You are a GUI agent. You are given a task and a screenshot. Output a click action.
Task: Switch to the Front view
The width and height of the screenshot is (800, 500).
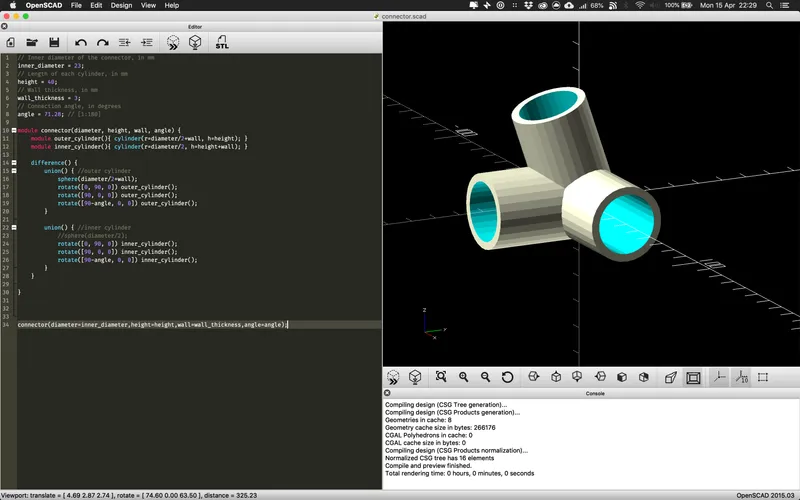click(x=622, y=377)
